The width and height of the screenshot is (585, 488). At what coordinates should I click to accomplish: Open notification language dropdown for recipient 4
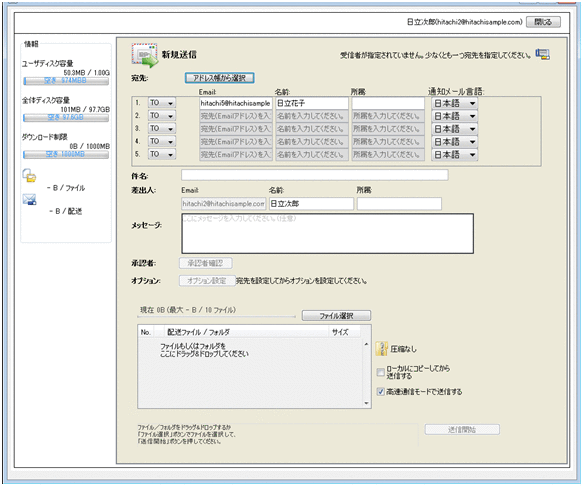point(454,142)
